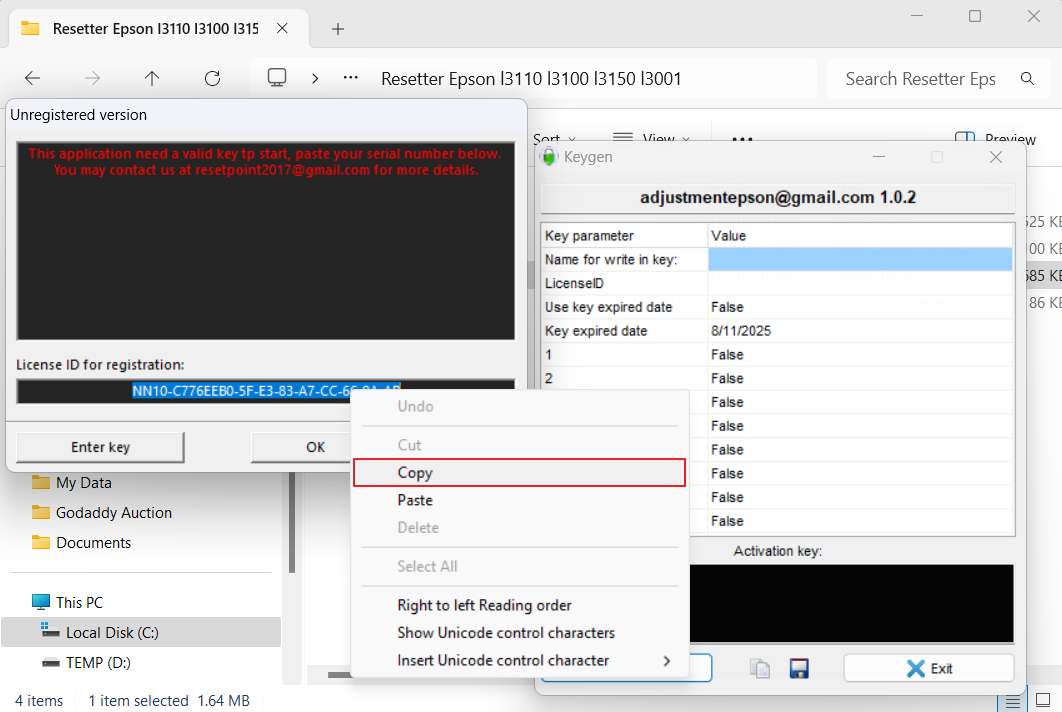
Task: Go up one folder level
Action: (152, 78)
